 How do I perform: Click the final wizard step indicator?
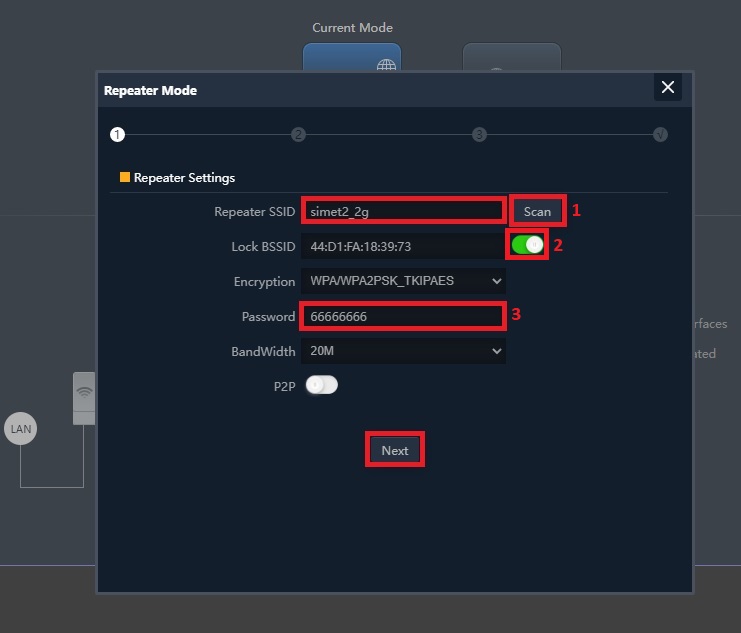[660, 134]
